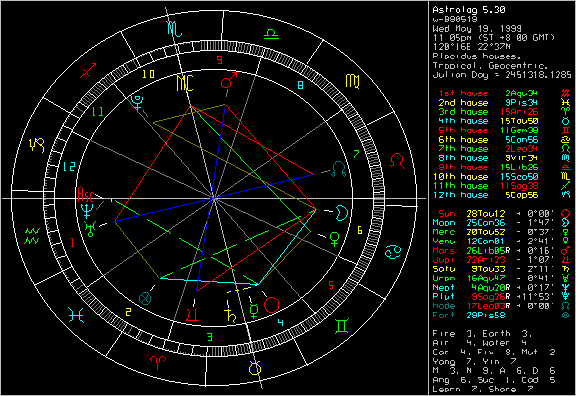Viewport: 576px width, 396px height.
Task: Select the North Node glyph inside the chart wheel
Action: coord(339,169)
